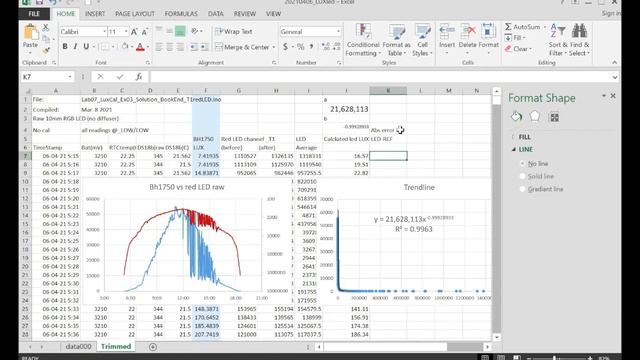Click the fill color bucket icon
This screenshot has height=360, width=640.
tap(125, 47)
